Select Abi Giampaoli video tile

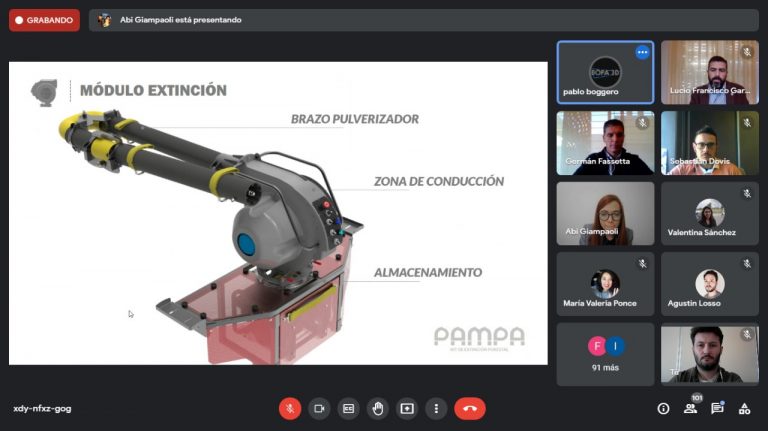pos(605,214)
